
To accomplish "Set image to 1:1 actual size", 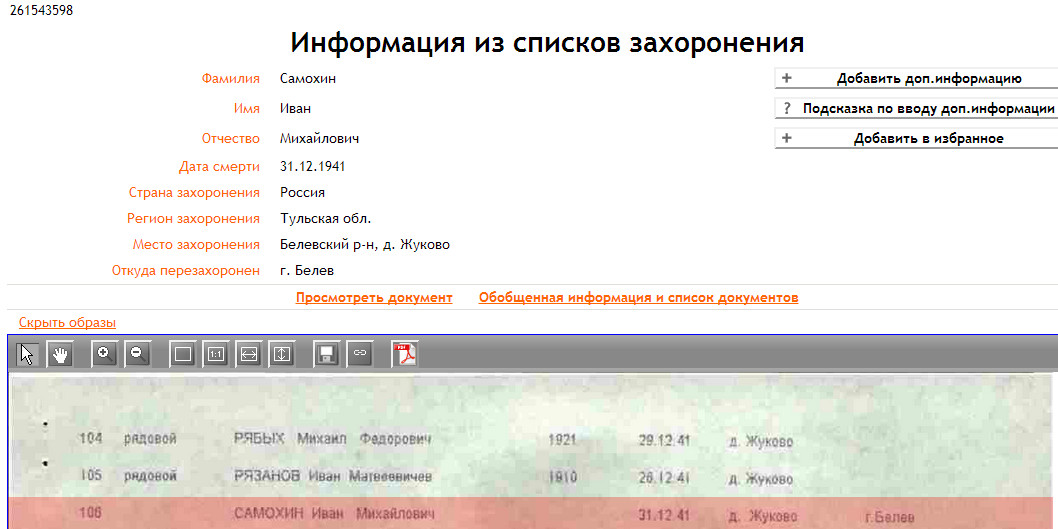I will click(x=215, y=354).
